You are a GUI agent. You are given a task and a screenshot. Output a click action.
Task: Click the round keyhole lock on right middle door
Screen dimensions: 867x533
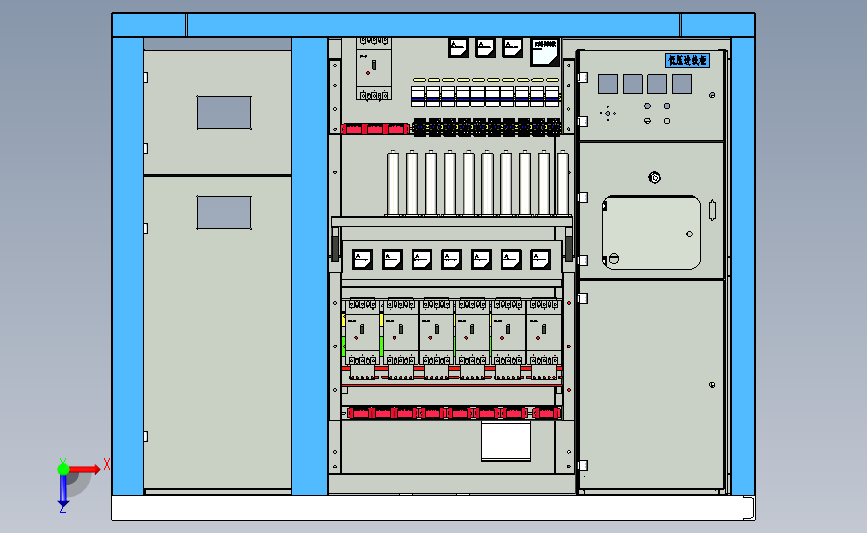click(x=654, y=177)
